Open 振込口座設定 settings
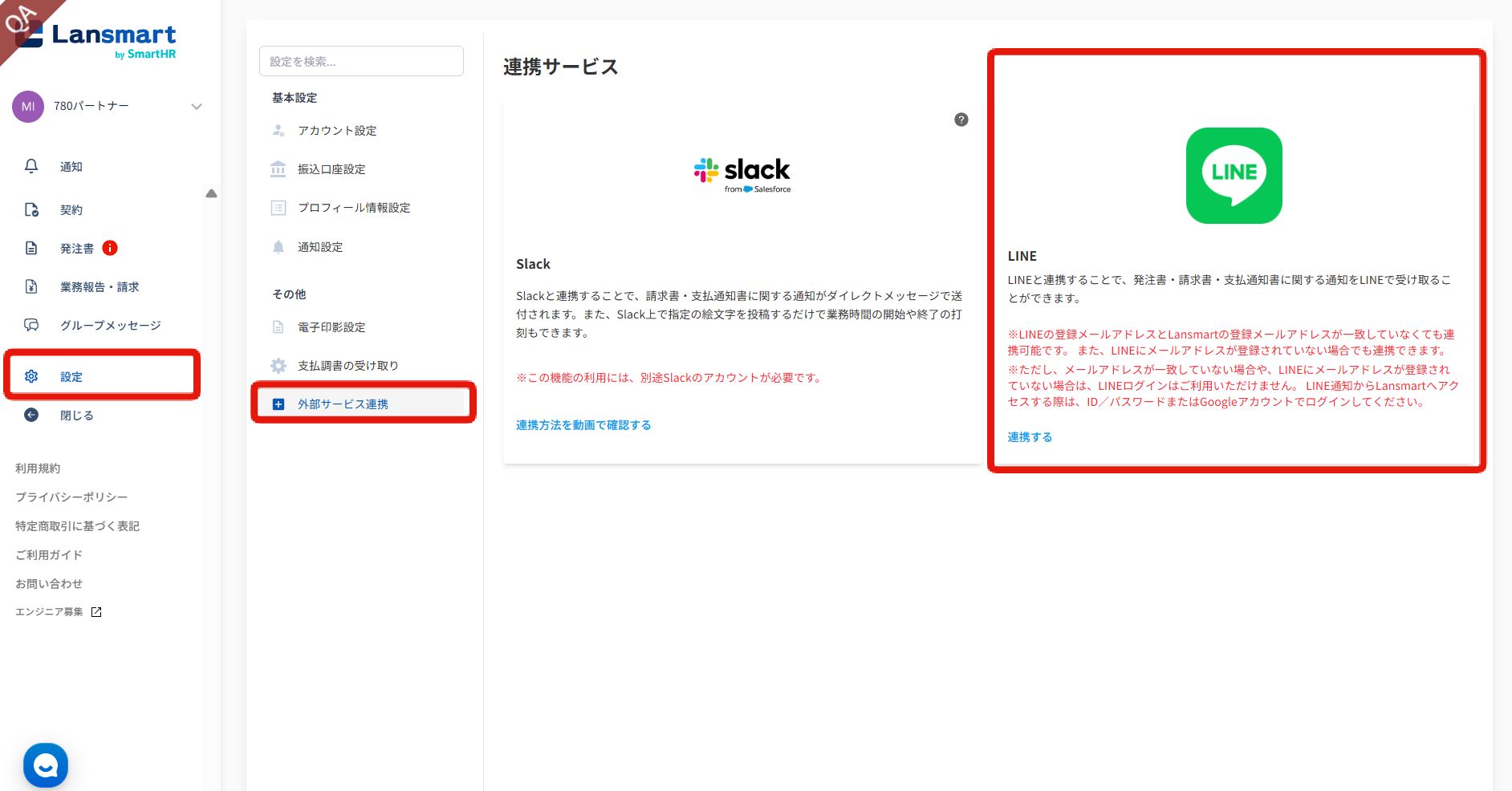This screenshot has width=1512, height=791. (x=331, y=169)
